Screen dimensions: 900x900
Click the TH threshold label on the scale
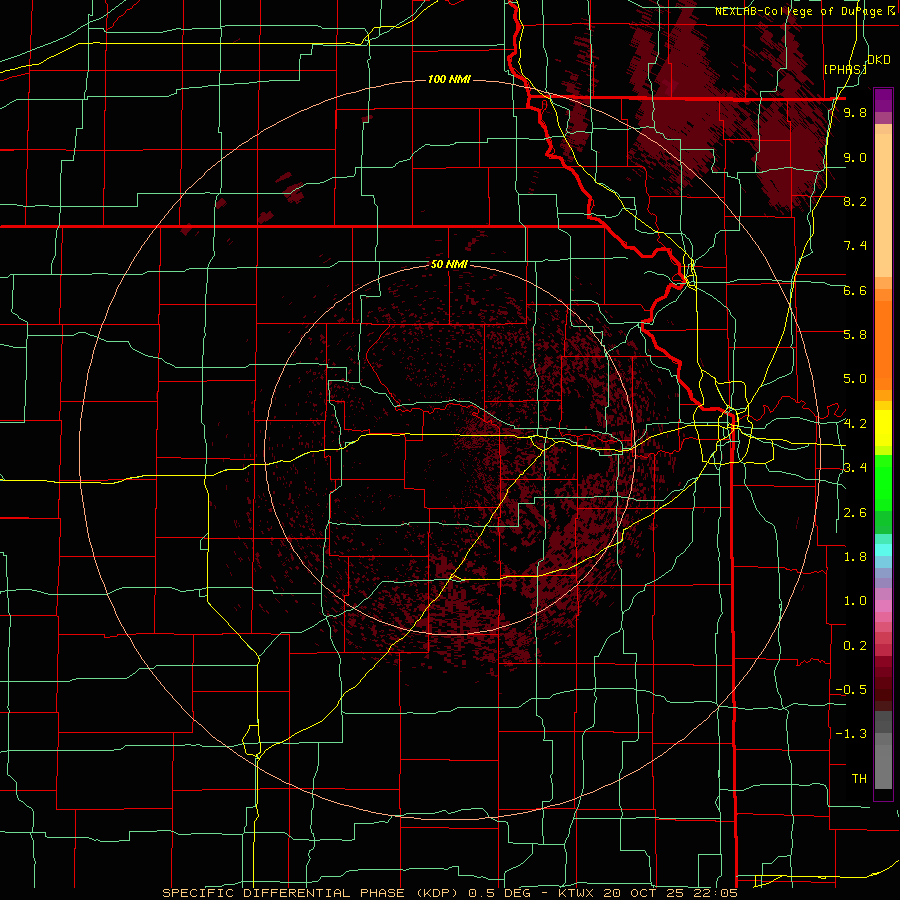pyautogui.click(x=859, y=779)
